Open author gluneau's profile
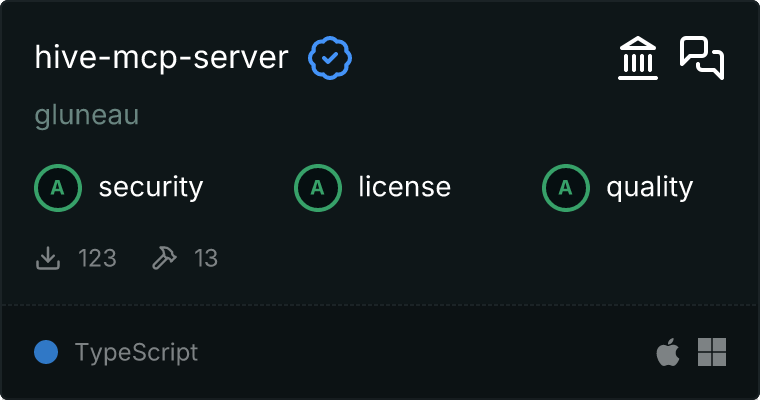Viewport: 760px width, 400px height. (86, 116)
